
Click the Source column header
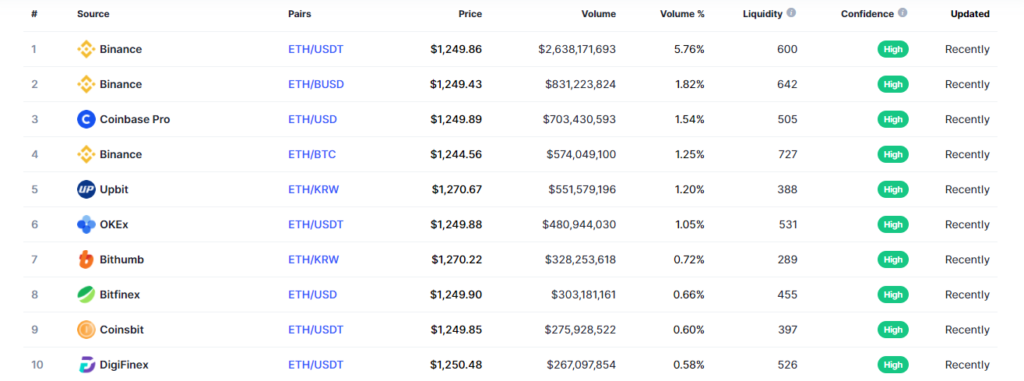point(93,14)
